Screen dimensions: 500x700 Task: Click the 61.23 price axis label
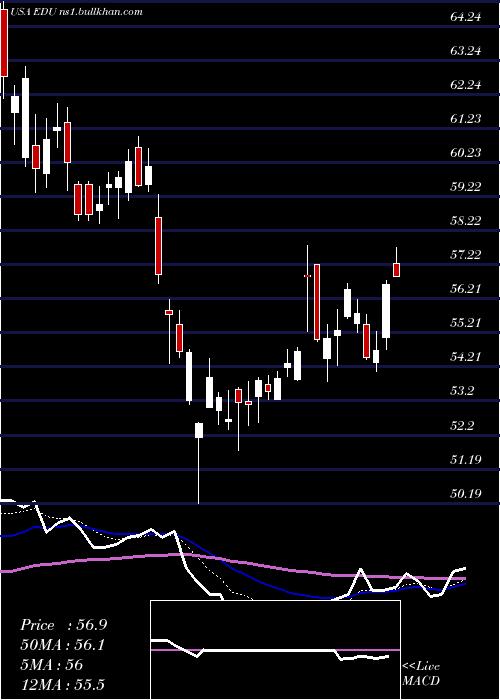click(x=466, y=119)
